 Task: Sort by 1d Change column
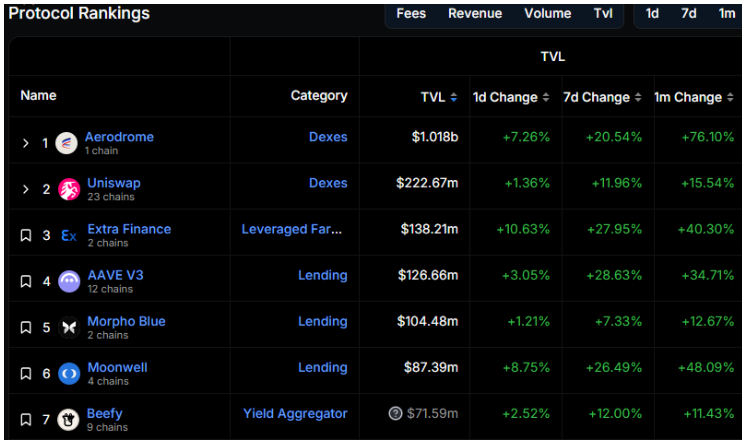[511, 97]
